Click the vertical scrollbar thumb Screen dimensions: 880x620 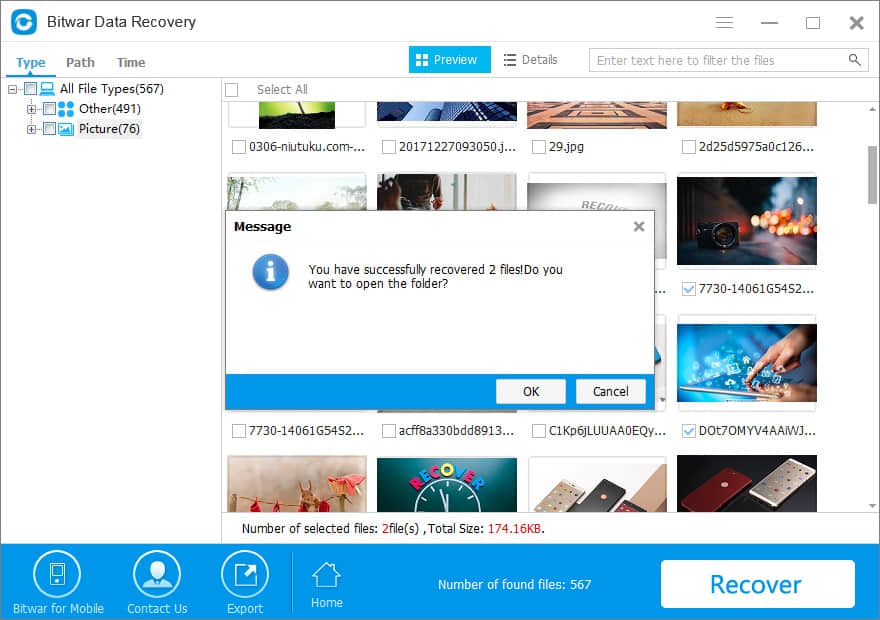pyautogui.click(x=872, y=175)
